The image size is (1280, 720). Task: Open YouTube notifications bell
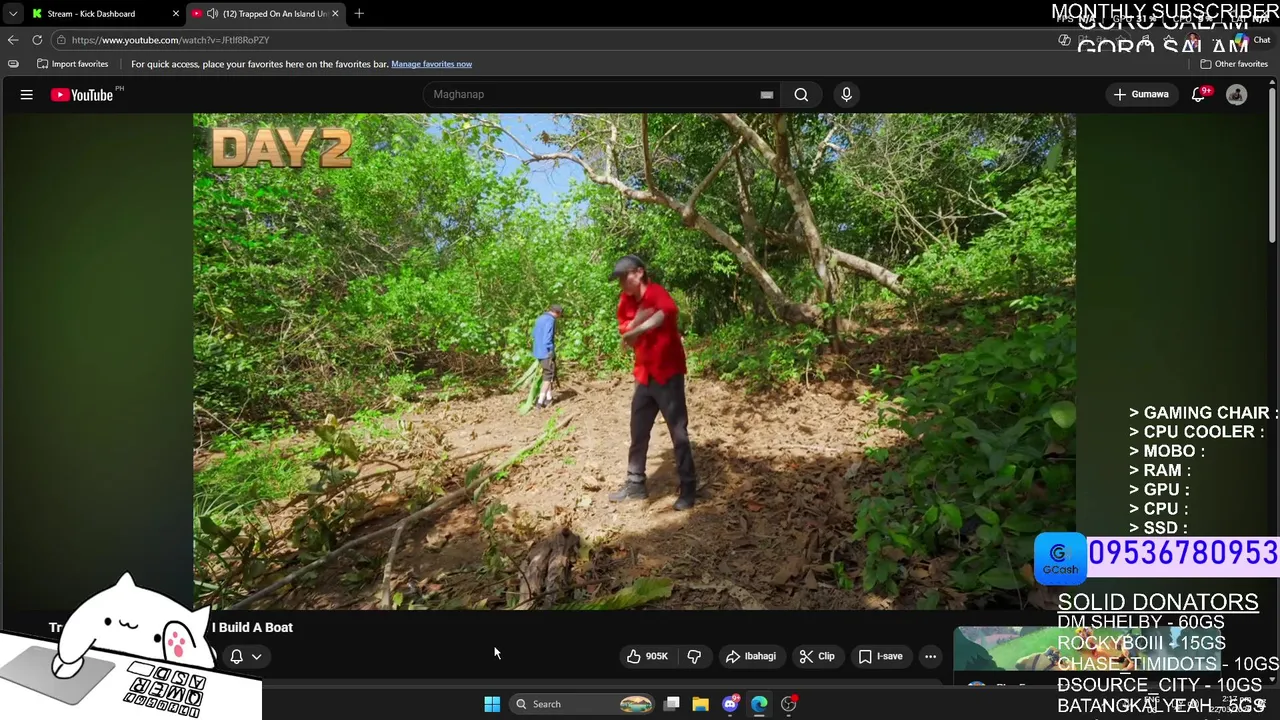coord(1198,94)
